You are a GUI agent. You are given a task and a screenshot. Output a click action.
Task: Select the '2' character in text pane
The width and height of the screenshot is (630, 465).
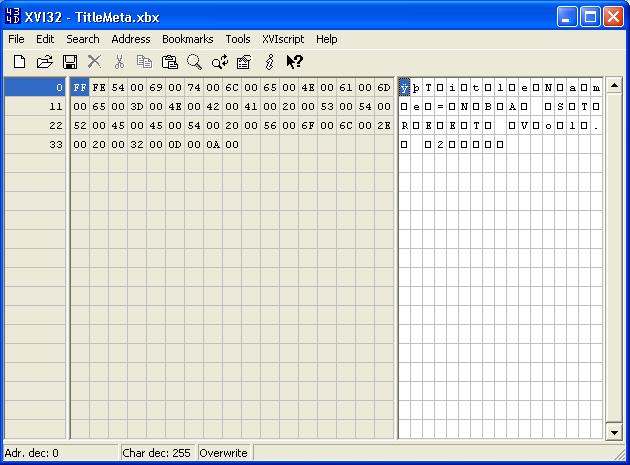tap(440, 144)
